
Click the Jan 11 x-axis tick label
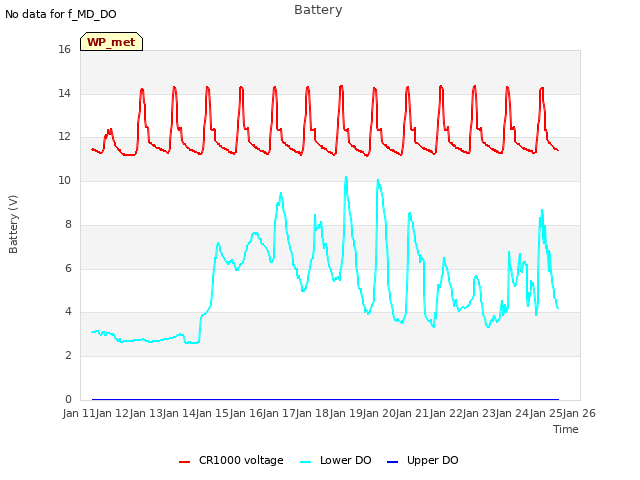click(79, 413)
